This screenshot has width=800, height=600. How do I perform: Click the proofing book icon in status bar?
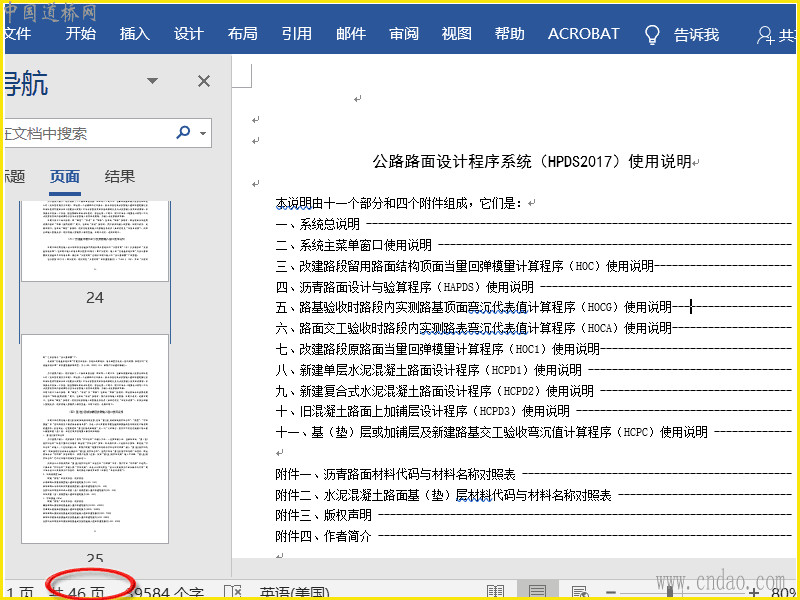(232, 592)
